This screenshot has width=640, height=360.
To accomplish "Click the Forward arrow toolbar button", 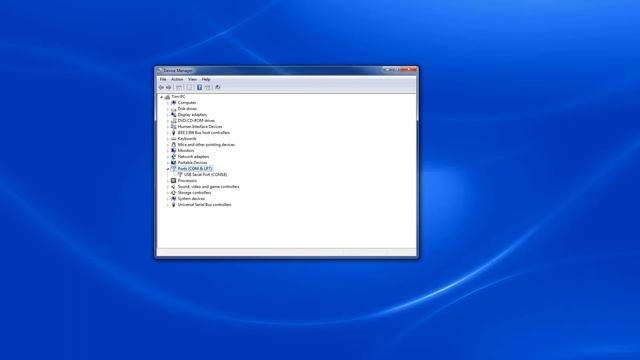I will tap(169, 87).
